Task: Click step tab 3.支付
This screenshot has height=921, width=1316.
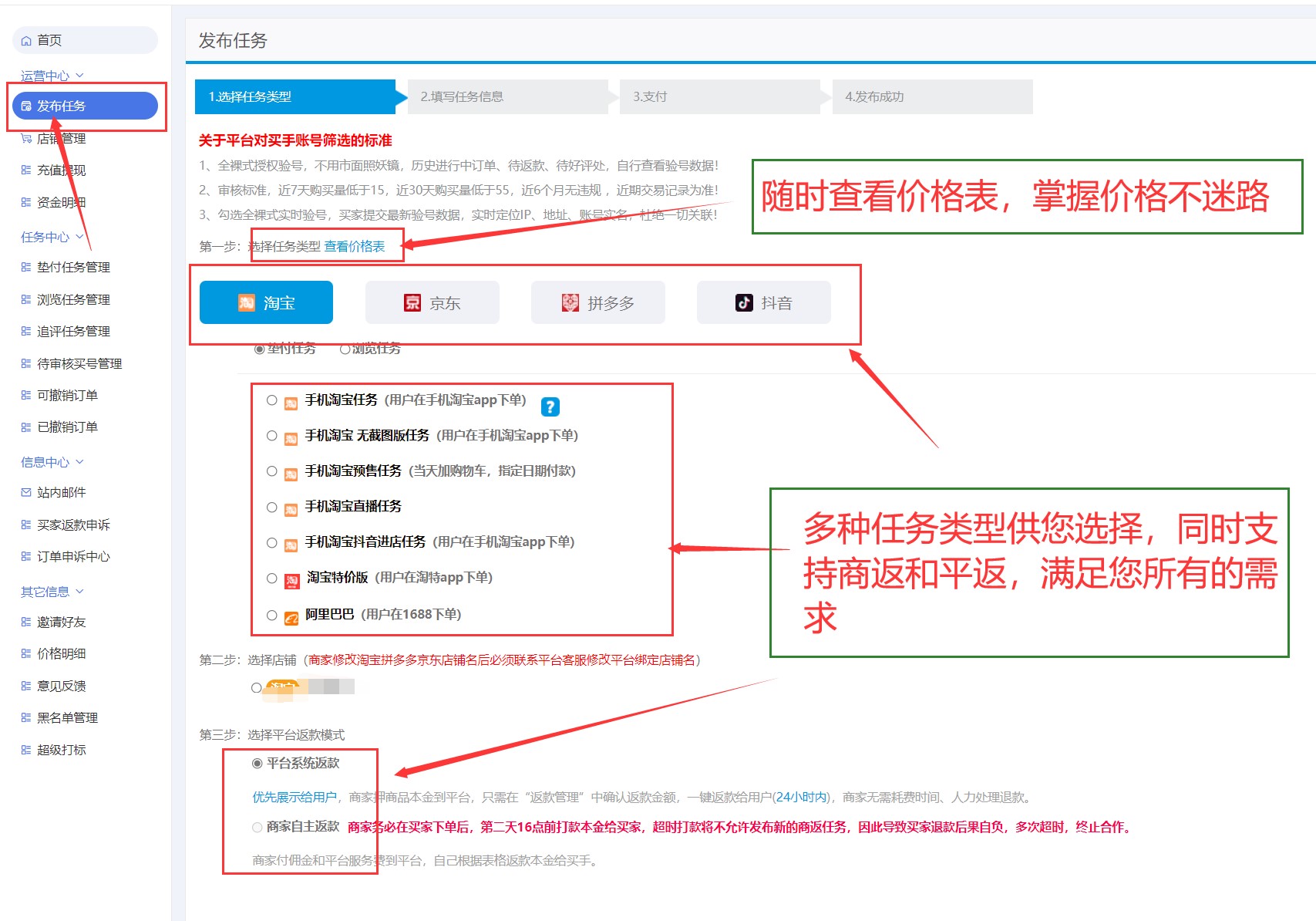Action: (x=719, y=96)
